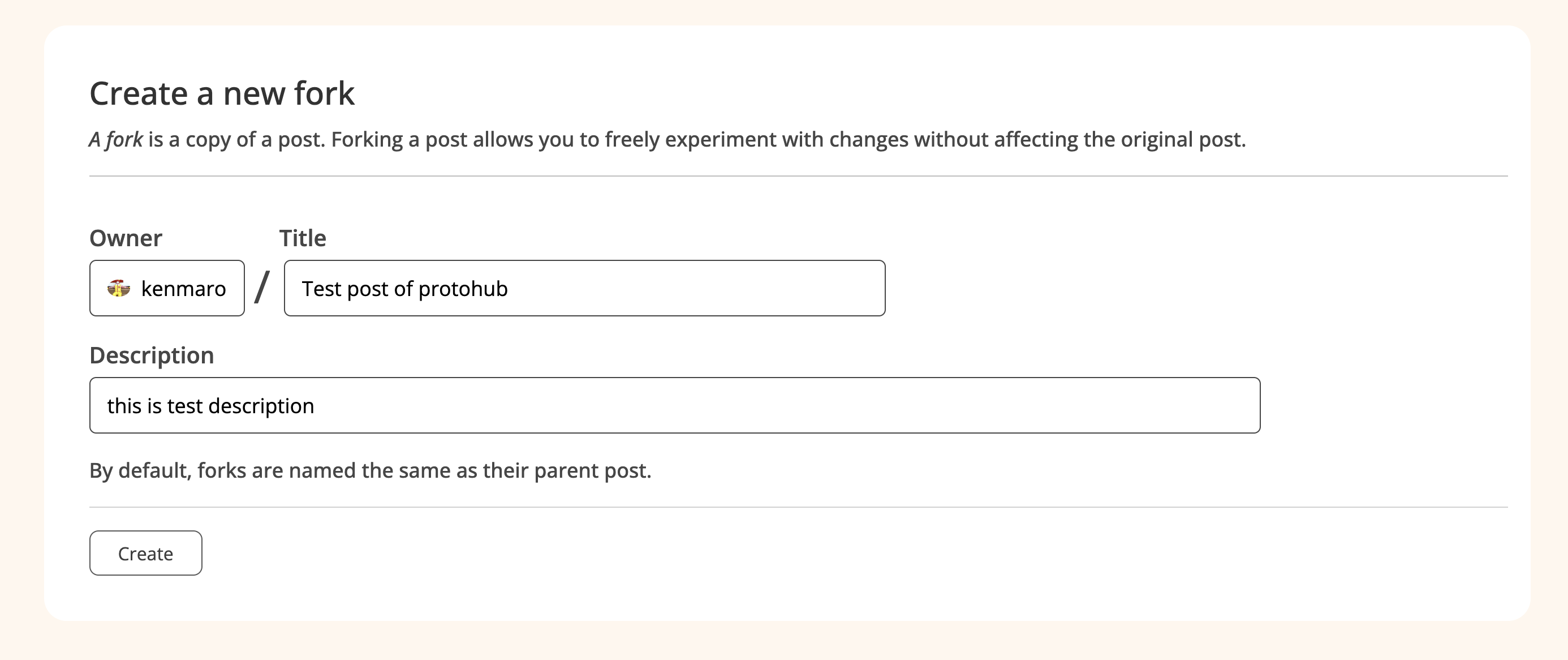Image resolution: width=1568 pixels, height=660 pixels.
Task: Click the divider line below the intro text
Action: click(799, 176)
